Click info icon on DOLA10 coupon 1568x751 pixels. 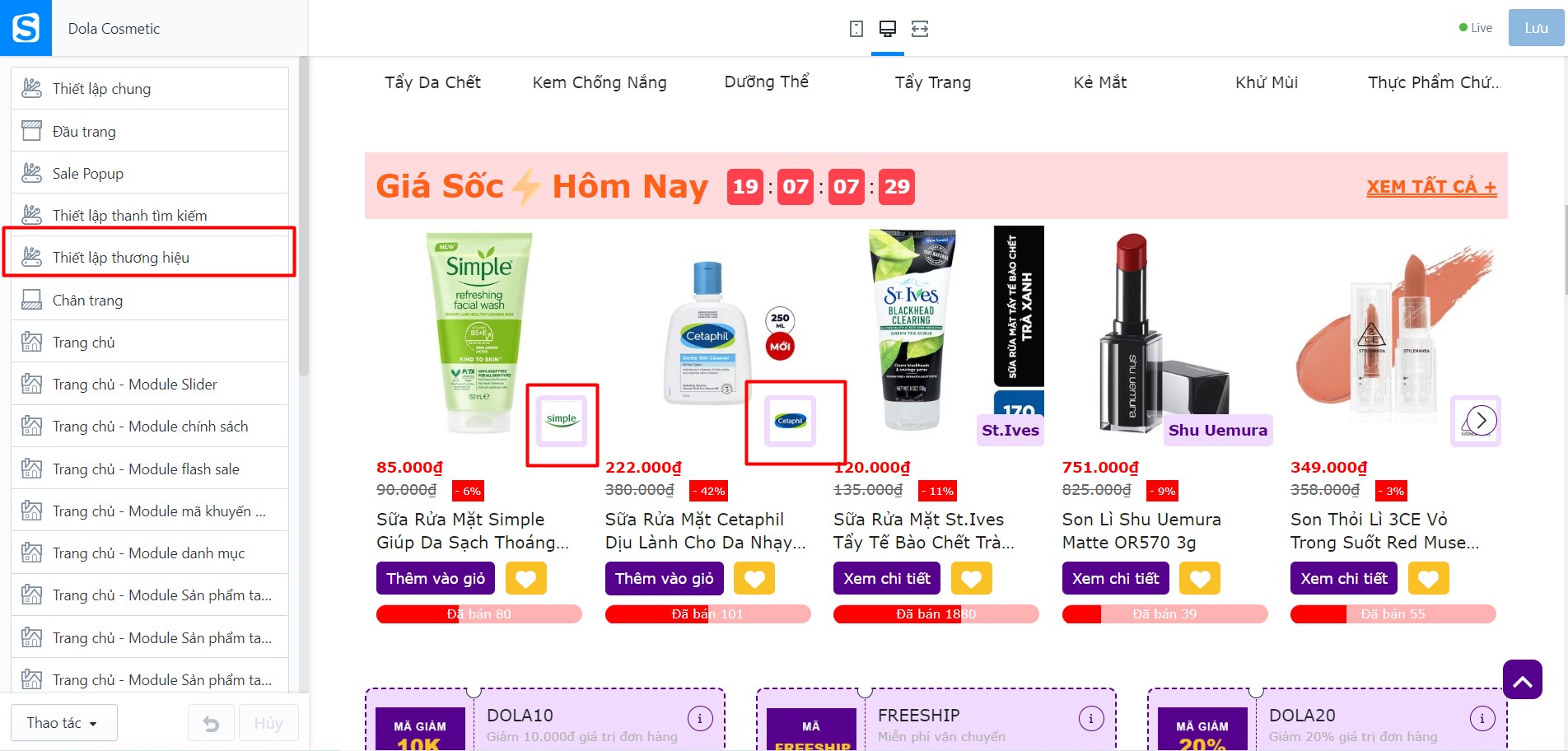(700, 718)
